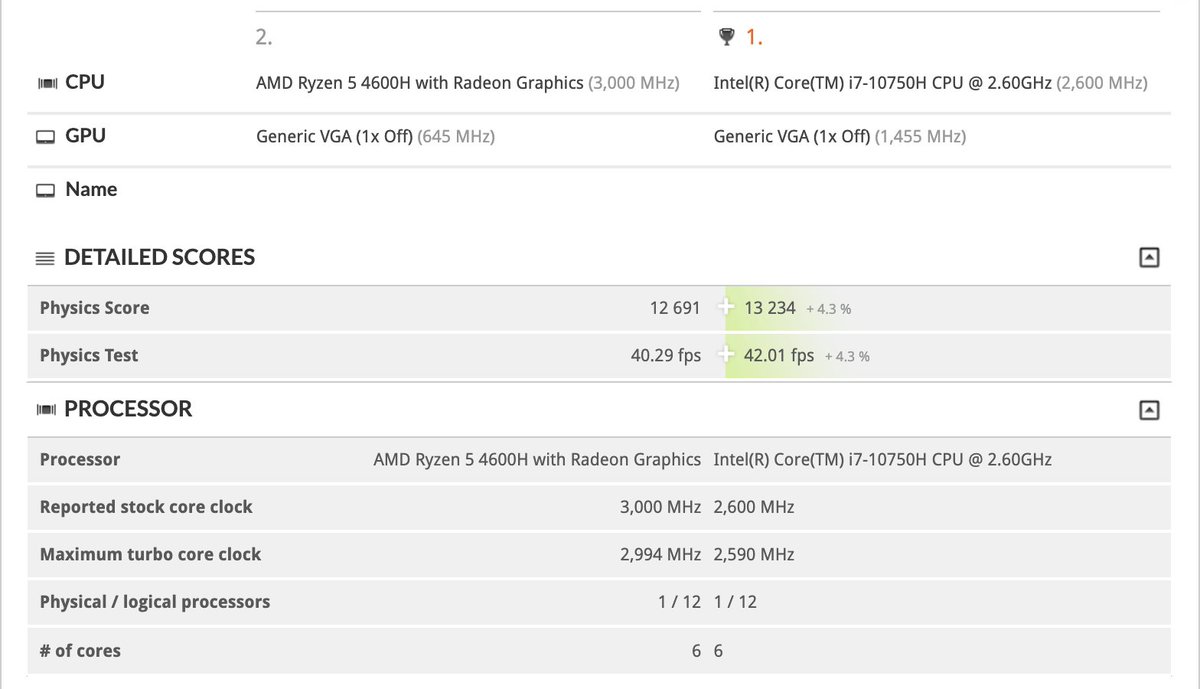Click Intel Core i7-10750H in CPU row

point(930,83)
